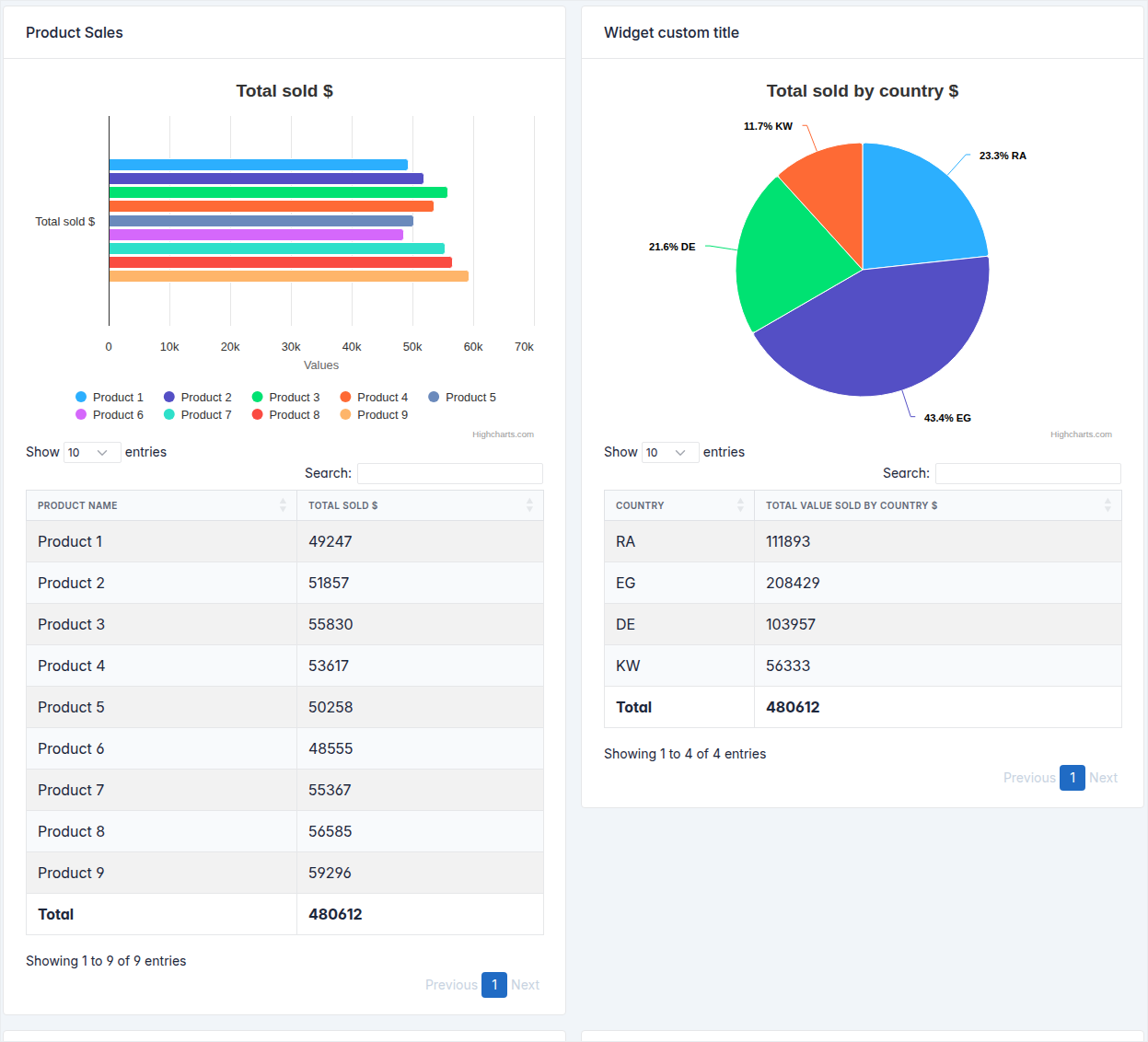The height and width of the screenshot is (1042, 1148).
Task: Click the Product 3 green bar
Action: point(278,192)
